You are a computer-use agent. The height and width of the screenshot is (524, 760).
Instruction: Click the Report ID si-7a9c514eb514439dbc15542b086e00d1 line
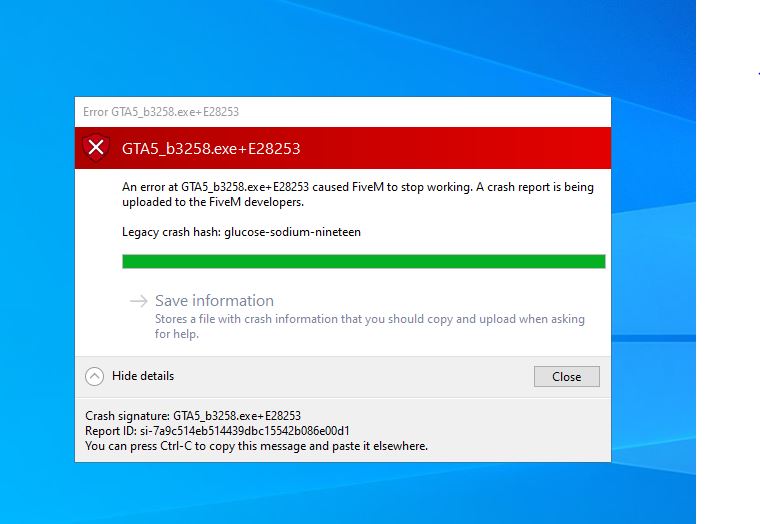(217, 431)
